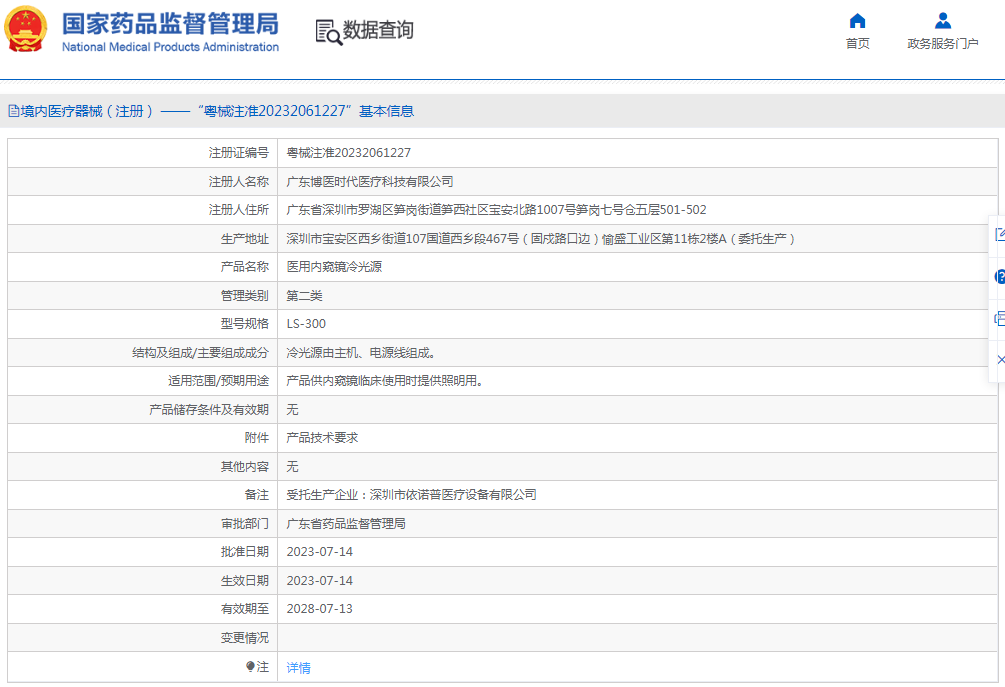The image size is (1005, 687).
Task: Go to 首页 via the house icon
Action: pos(857,21)
